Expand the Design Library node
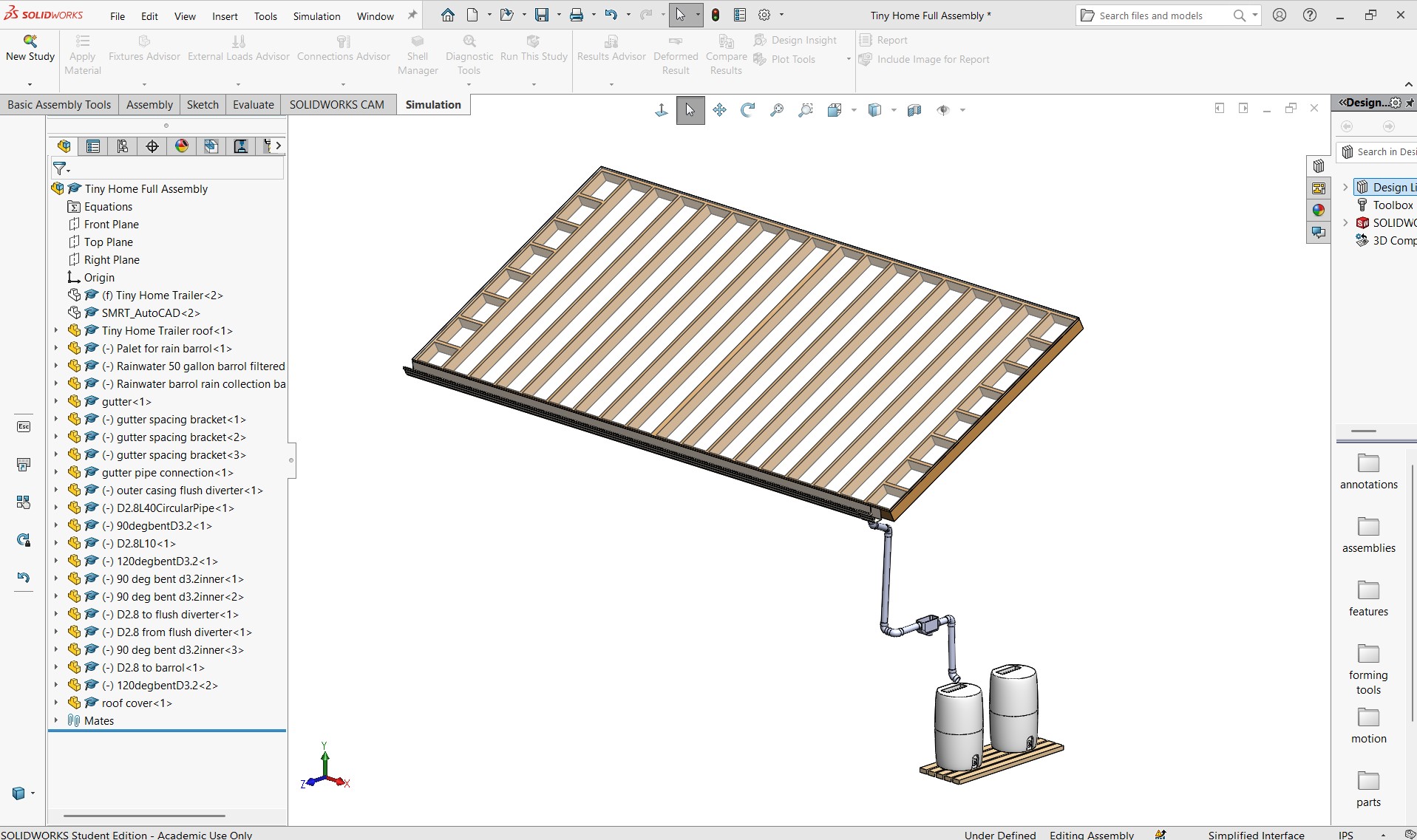The width and height of the screenshot is (1417, 840). point(1345,187)
